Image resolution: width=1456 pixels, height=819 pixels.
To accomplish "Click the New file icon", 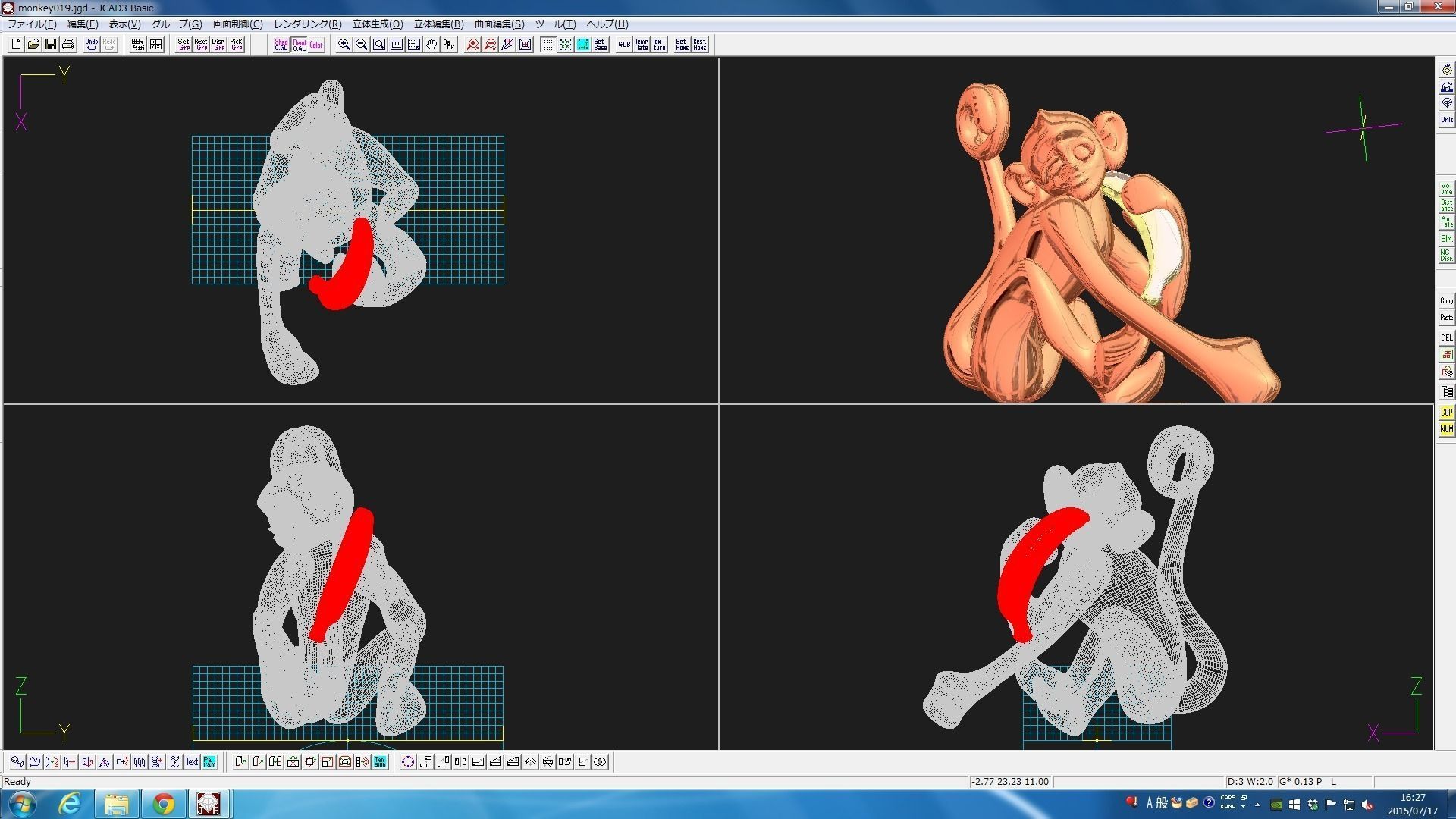I will [16, 45].
